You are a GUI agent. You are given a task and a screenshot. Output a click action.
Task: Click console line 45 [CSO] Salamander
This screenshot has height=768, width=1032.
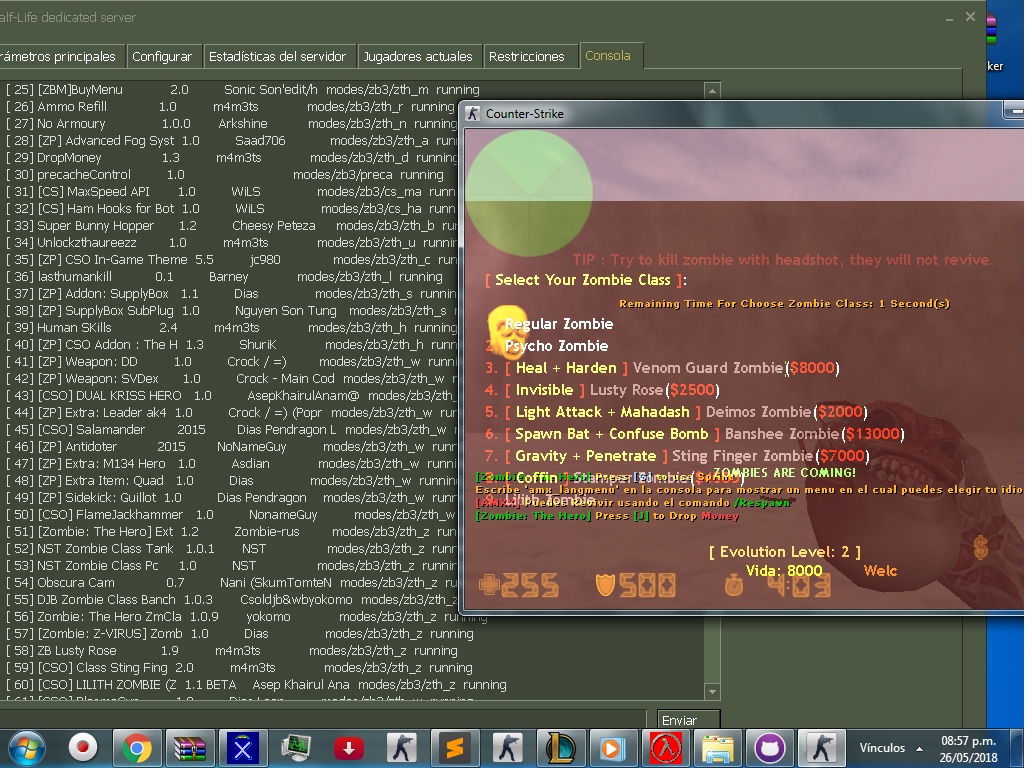230,430
